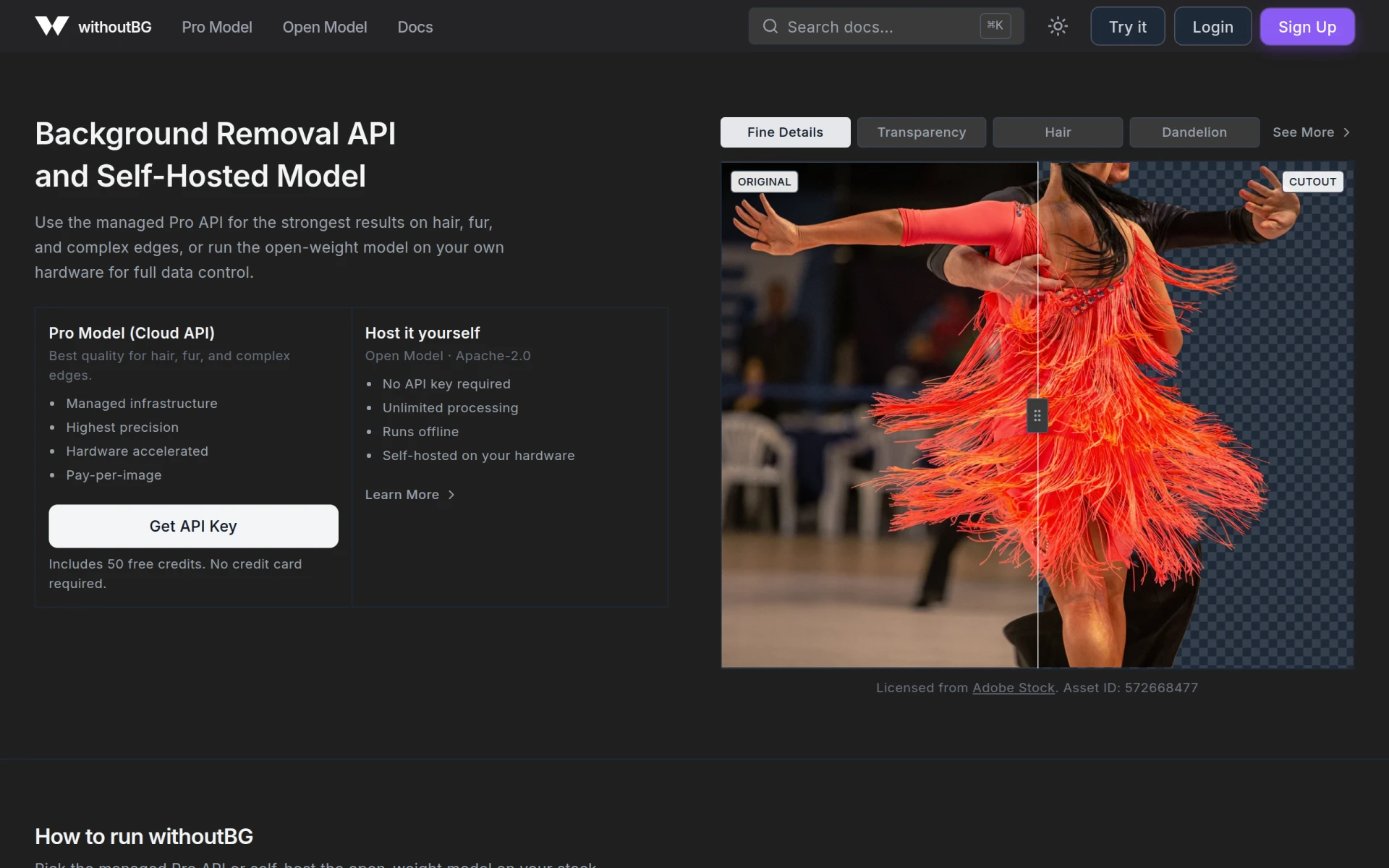Click the Get API Key button
Screen dimensions: 1389x868
click(x=193, y=526)
